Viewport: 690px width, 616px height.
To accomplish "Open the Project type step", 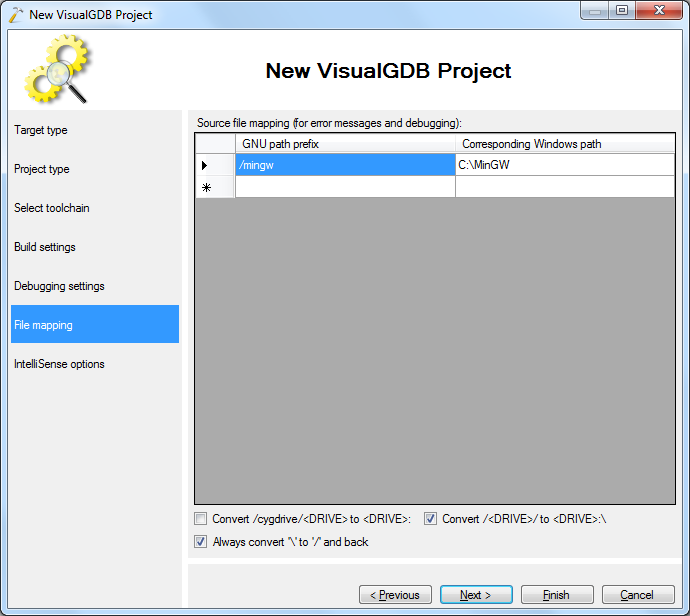I will point(95,169).
